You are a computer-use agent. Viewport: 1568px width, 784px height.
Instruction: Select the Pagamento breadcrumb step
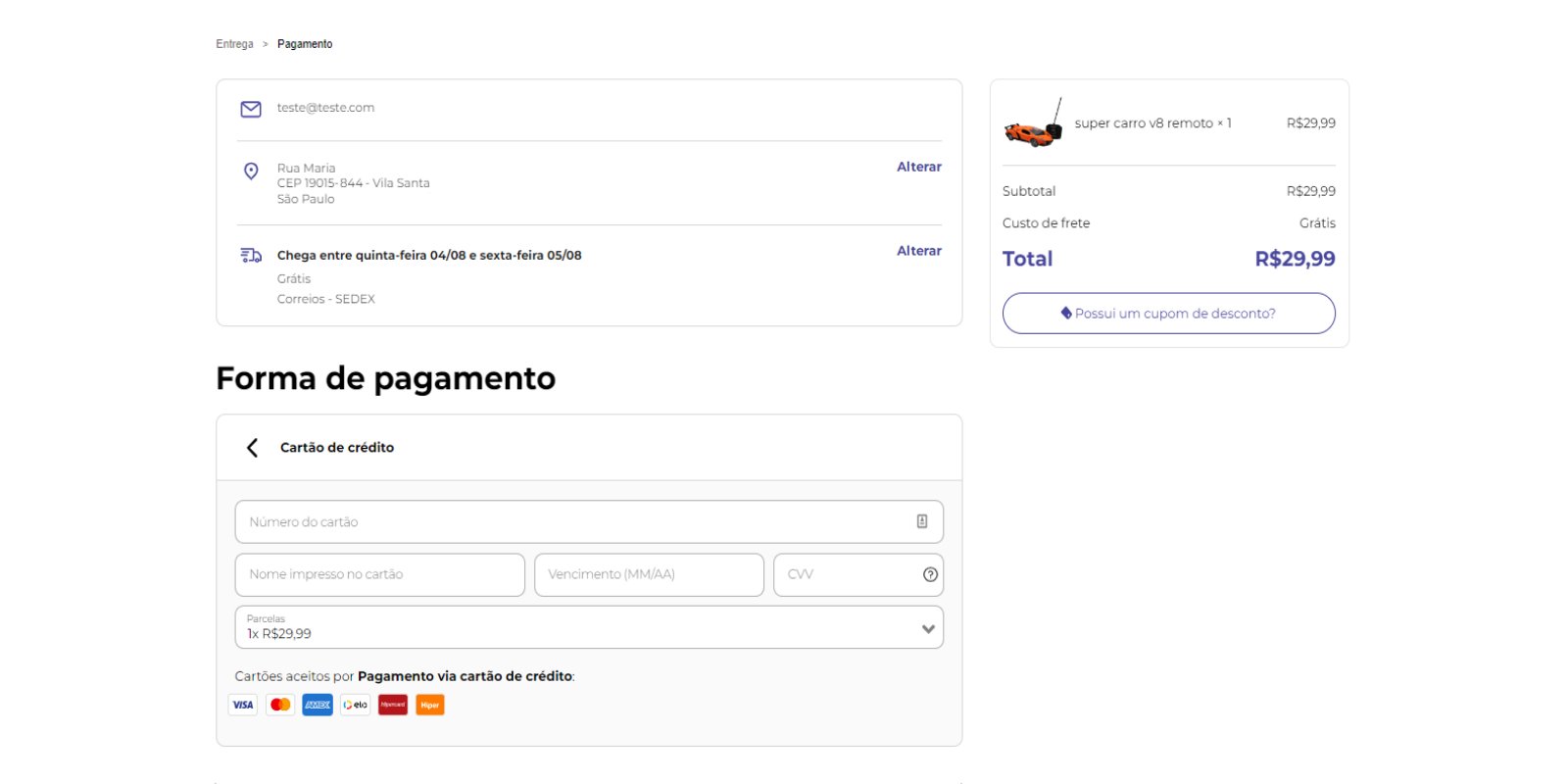coord(305,44)
